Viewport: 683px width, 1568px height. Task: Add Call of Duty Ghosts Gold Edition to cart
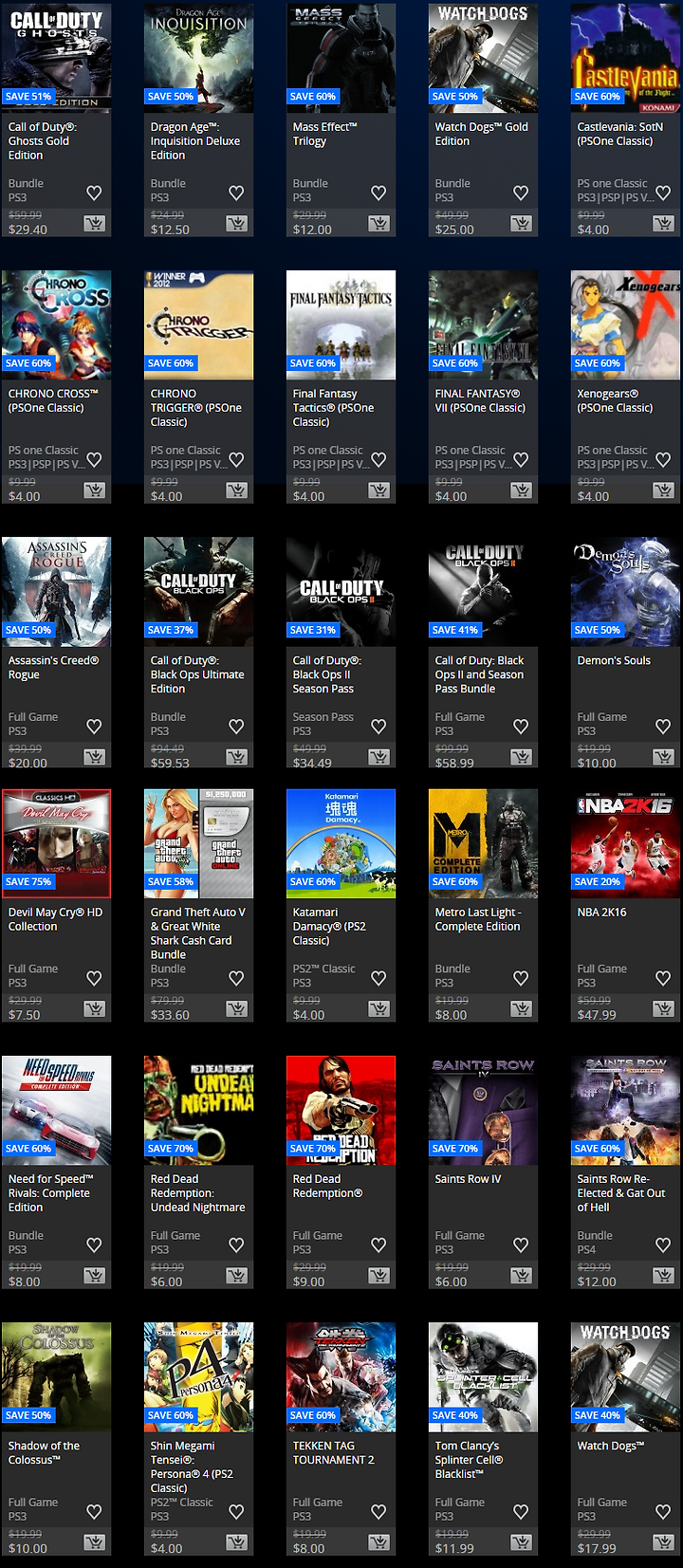(95, 224)
